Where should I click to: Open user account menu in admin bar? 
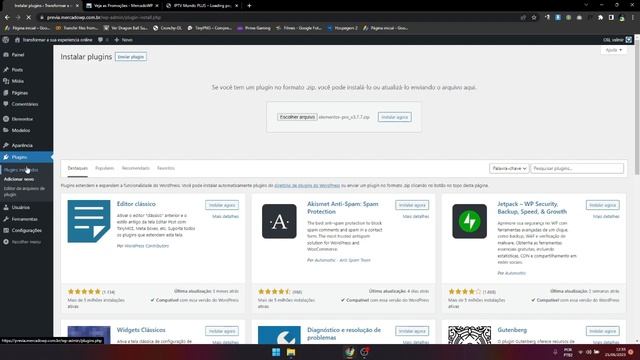coord(617,40)
